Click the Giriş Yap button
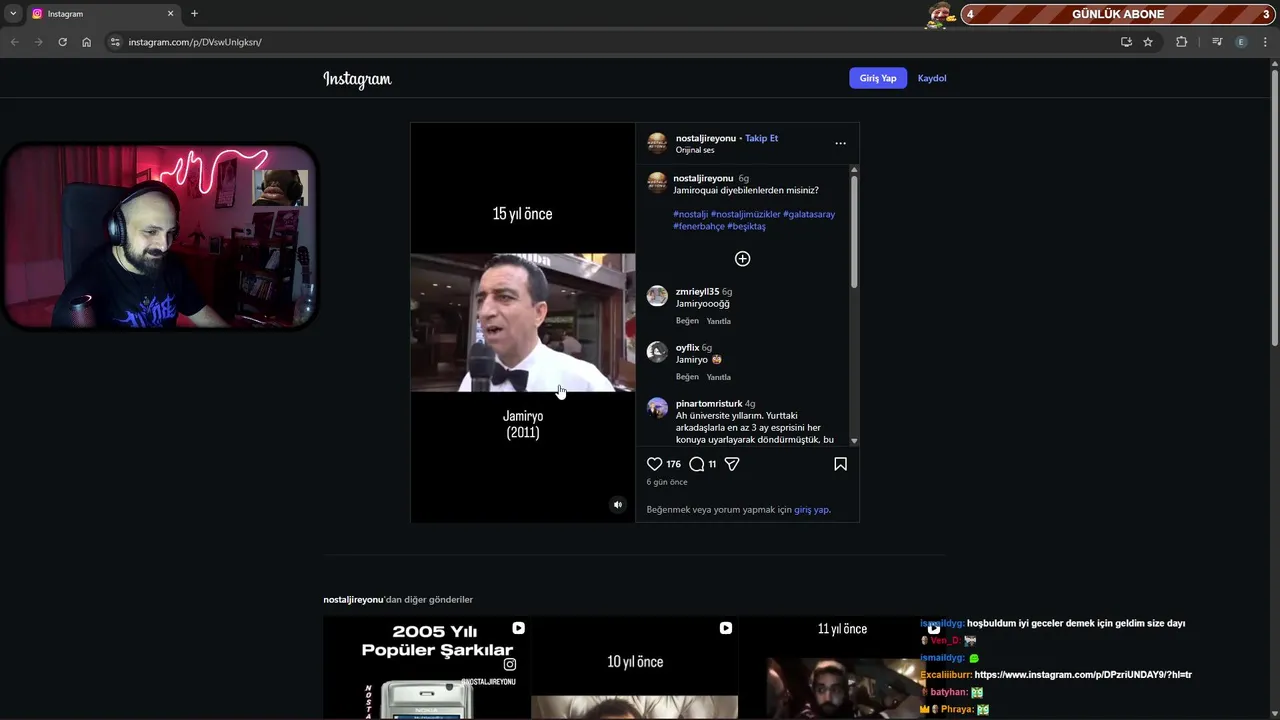The width and height of the screenshot is (1280, 720). click(x=878, y=78)
